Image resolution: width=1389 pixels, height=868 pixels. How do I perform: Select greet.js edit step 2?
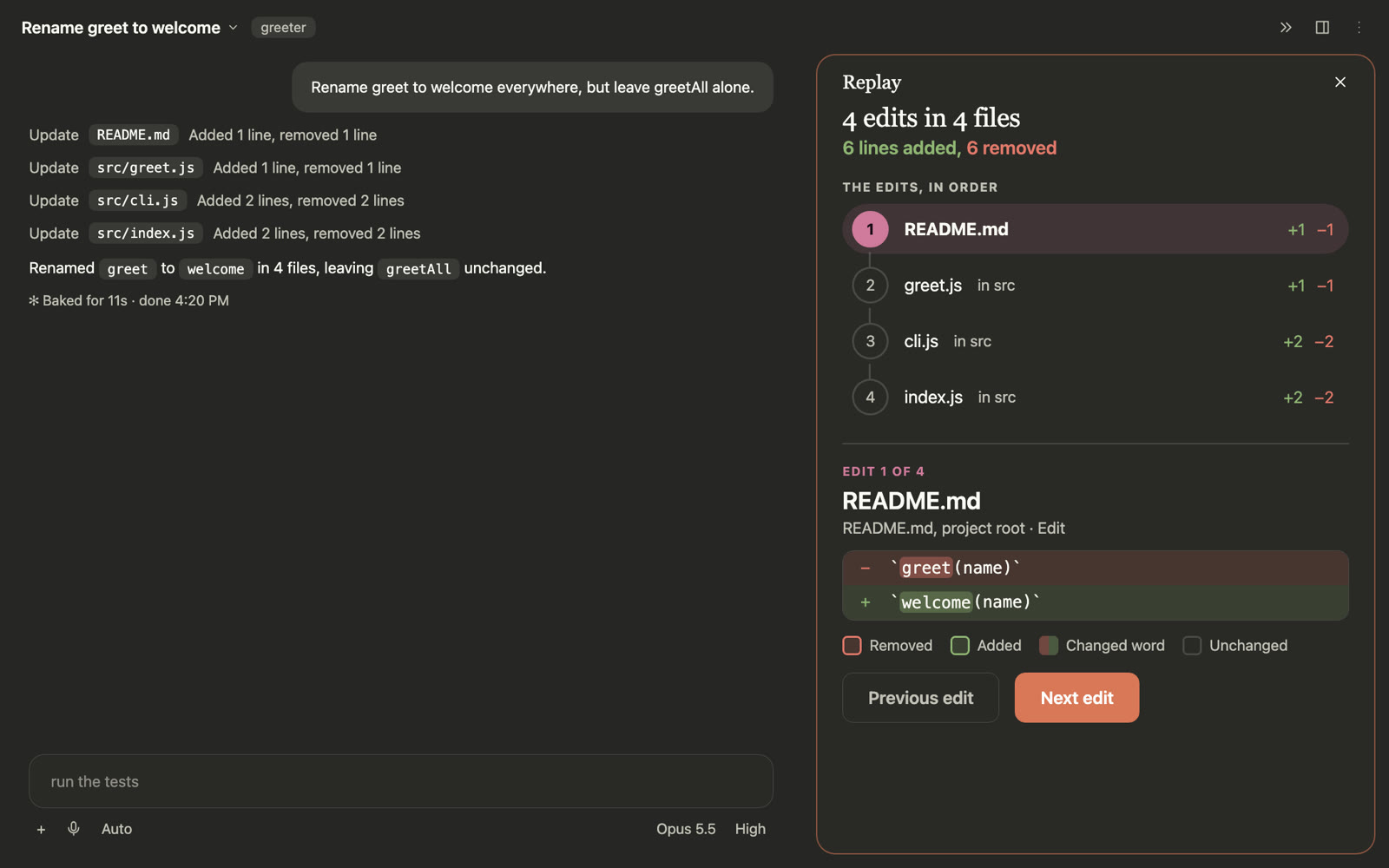pos(1095,286)
